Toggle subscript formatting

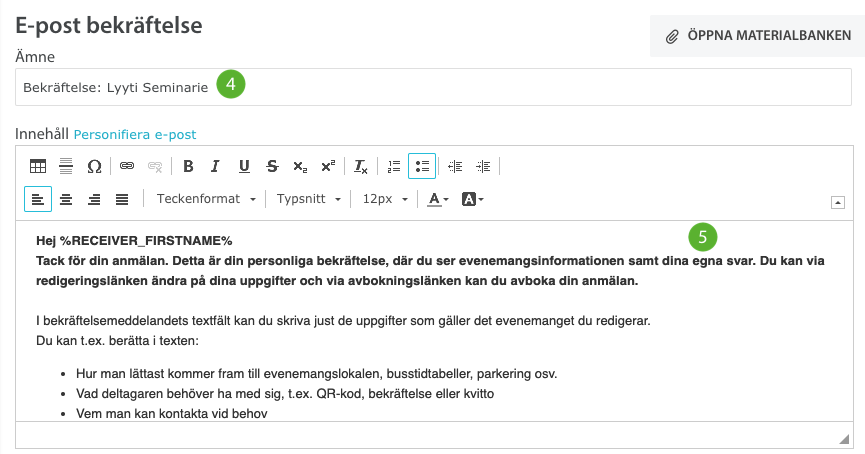(x=300, y=166)
